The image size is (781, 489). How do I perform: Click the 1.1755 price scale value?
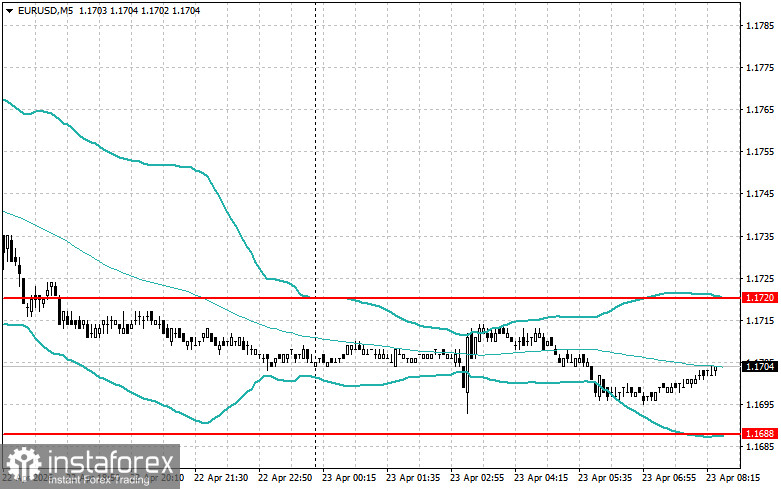coord(761,151)
